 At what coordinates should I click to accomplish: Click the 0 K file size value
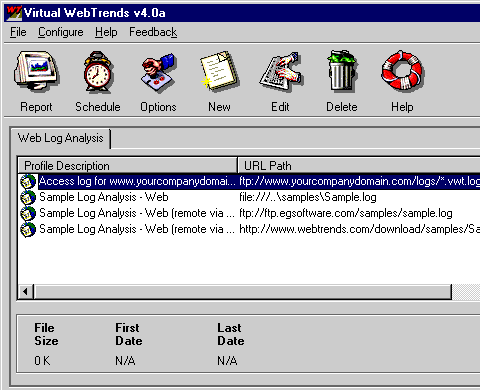[x=42, y=361]
